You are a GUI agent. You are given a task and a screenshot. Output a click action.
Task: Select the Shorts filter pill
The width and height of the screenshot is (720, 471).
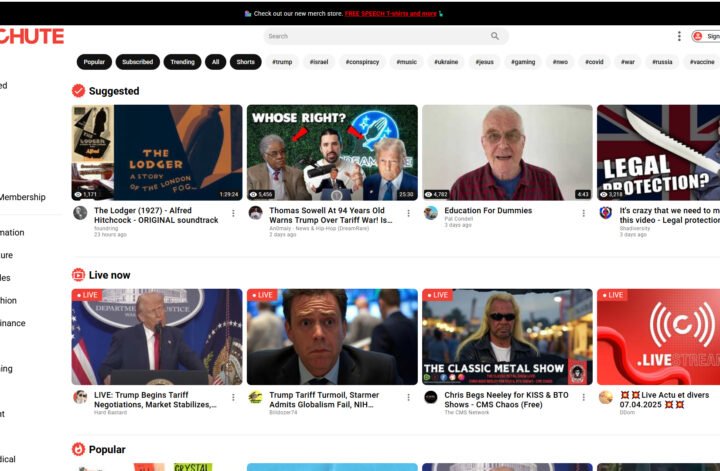246,62
